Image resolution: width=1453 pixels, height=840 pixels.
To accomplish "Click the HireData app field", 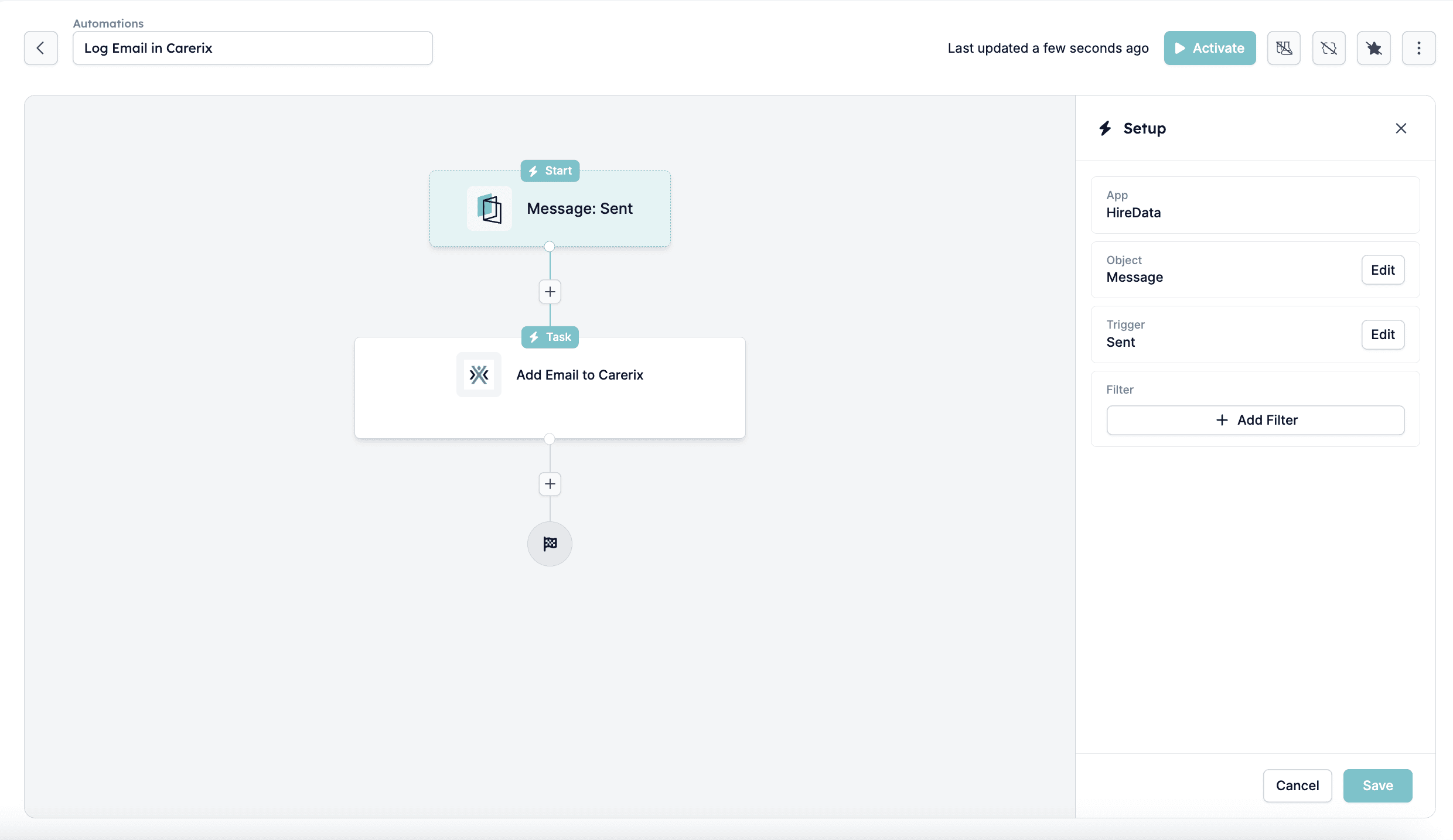I will click(x=1255, y=205).
